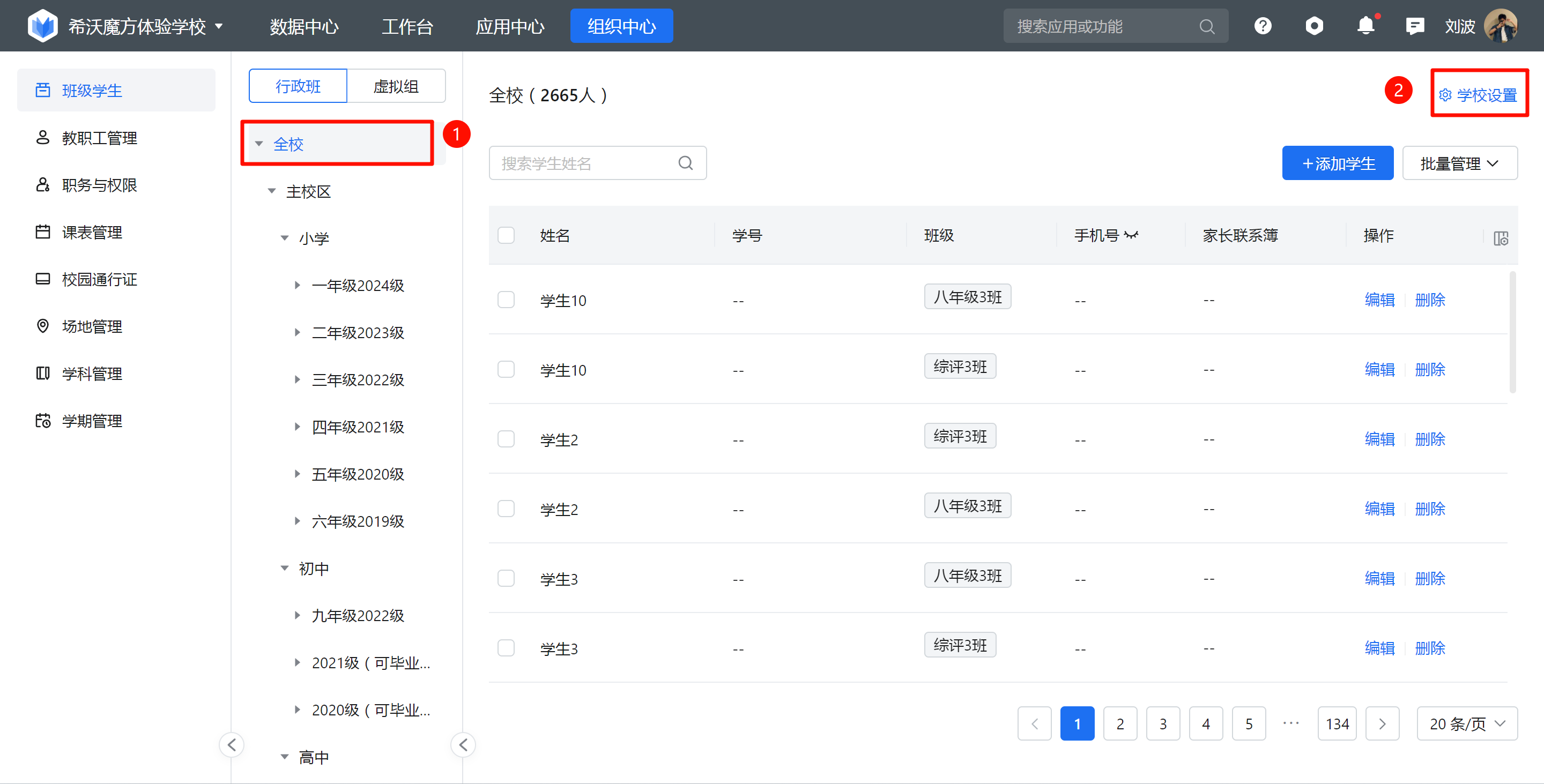This screenshot has height=784, width=1544.
Task: Click the pagination ellipsis jump
Action: [x=1291, y=723]
